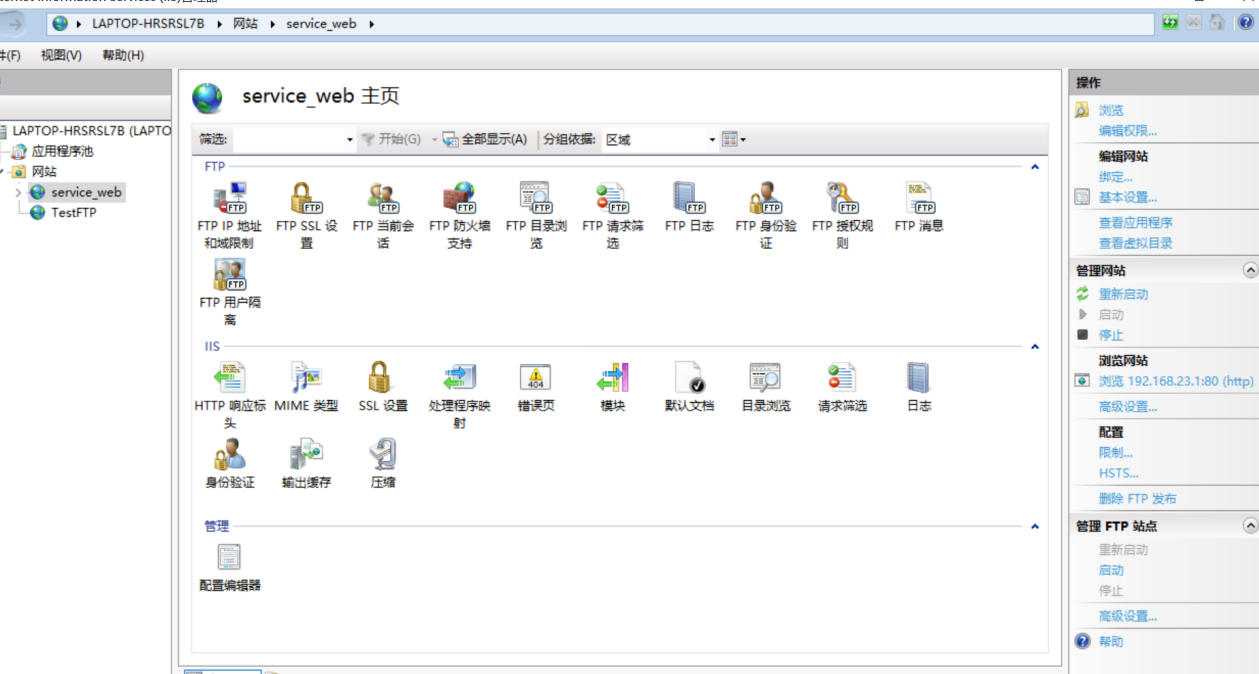1259x674 pixels.
Task: Open FTP 用户隔离 feature
Action: [x=229, y=292]
